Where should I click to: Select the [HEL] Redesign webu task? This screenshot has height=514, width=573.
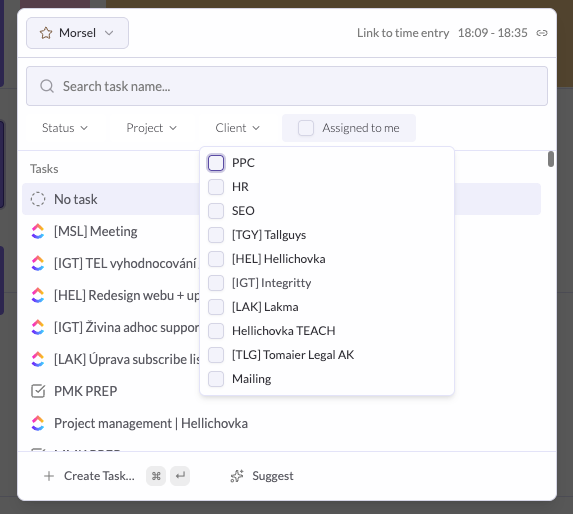(126, 296)
